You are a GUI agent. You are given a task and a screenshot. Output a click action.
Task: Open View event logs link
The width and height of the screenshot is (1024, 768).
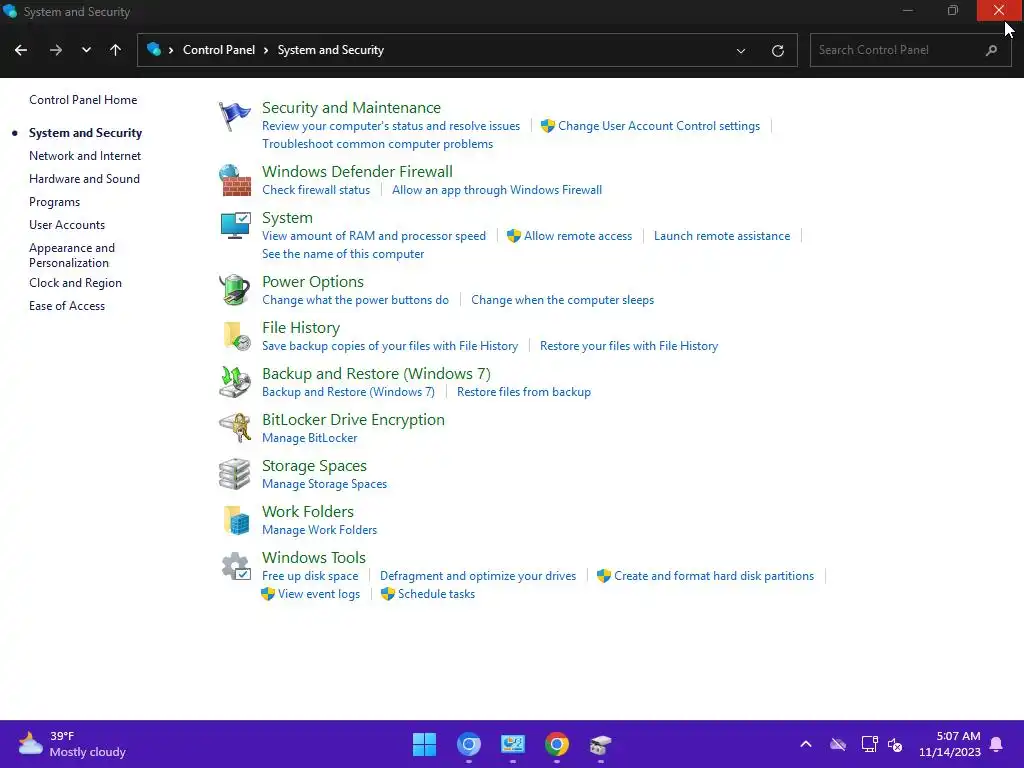[x=319, y=594]
